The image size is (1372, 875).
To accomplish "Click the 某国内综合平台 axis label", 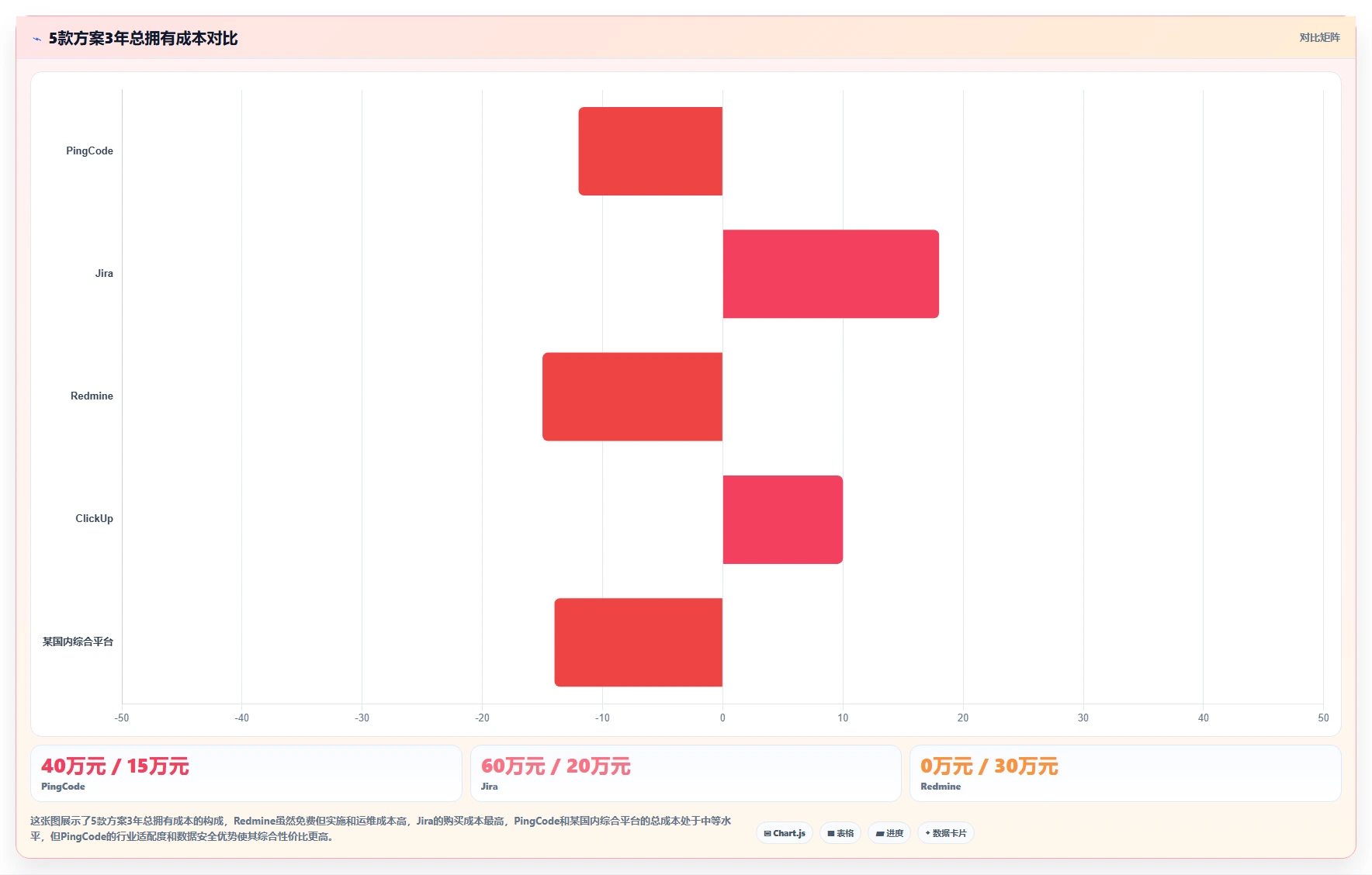I will point(78,642).
